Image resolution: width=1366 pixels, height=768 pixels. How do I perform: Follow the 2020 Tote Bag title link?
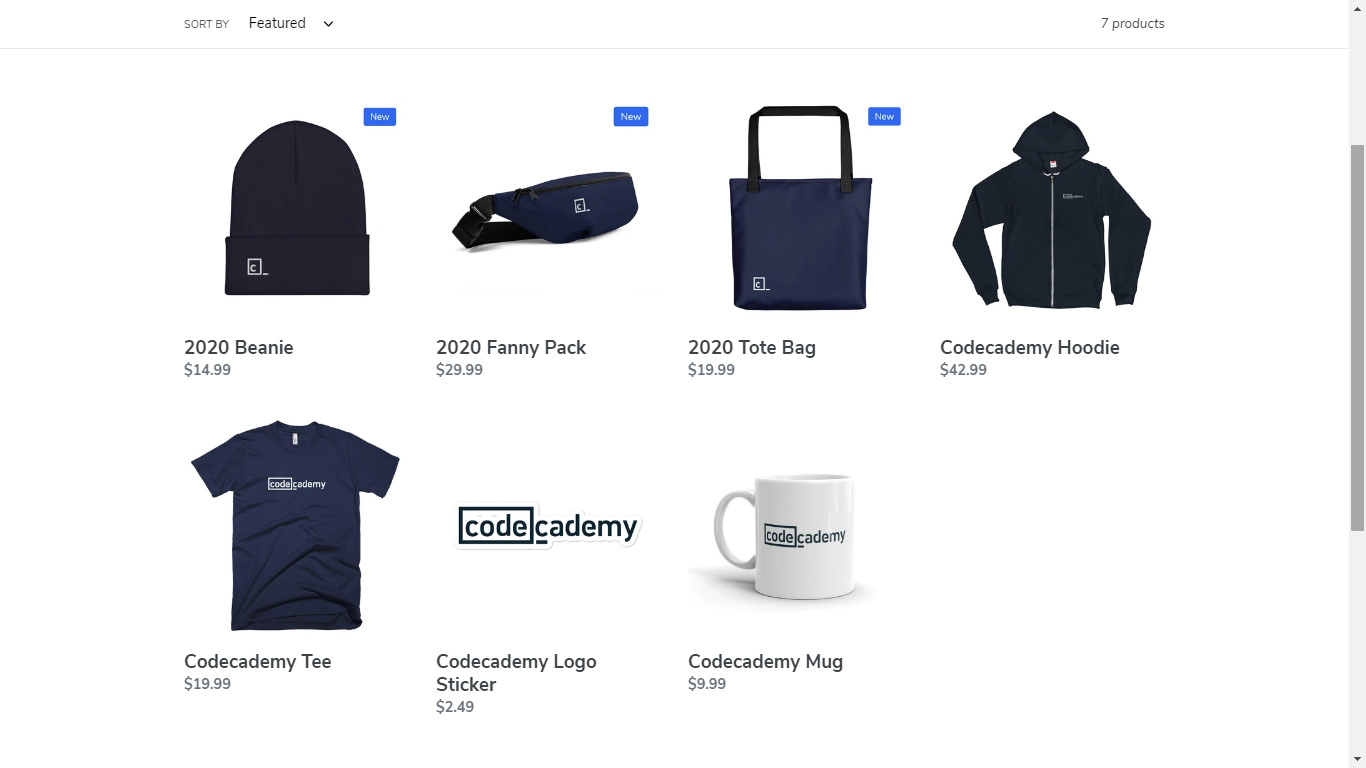click(752, 348)
